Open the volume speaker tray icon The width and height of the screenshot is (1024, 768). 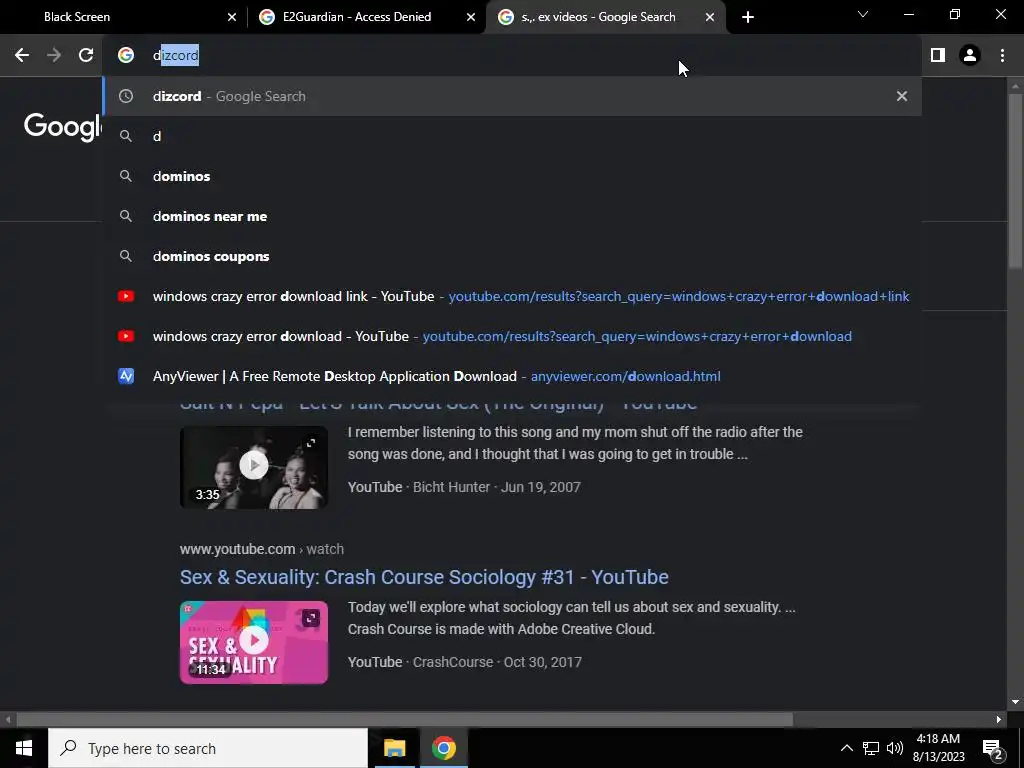click(x=895, y=748)
